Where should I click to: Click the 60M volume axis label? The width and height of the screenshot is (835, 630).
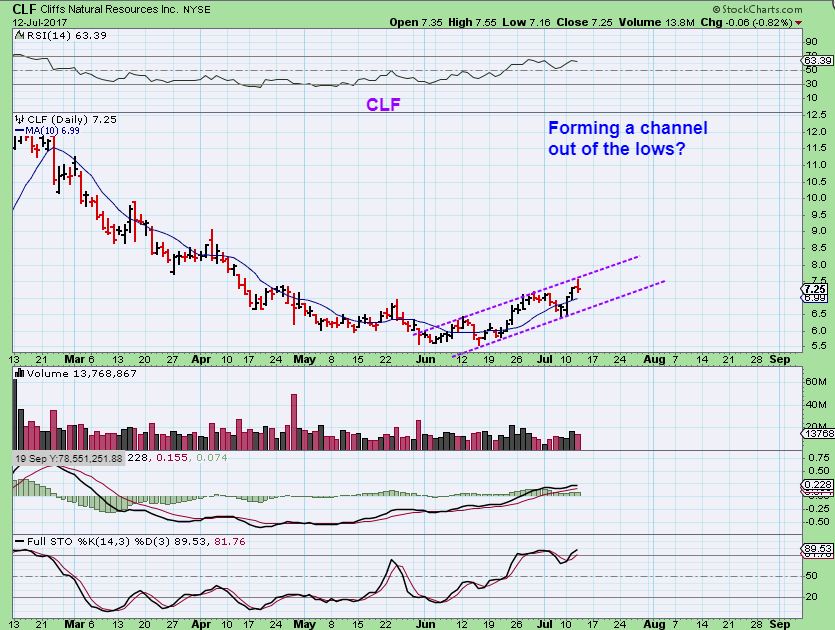(815, 381)
